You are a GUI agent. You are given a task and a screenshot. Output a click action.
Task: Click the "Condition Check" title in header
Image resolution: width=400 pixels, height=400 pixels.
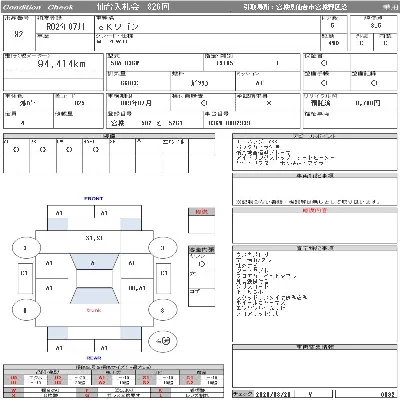point(37,7)
